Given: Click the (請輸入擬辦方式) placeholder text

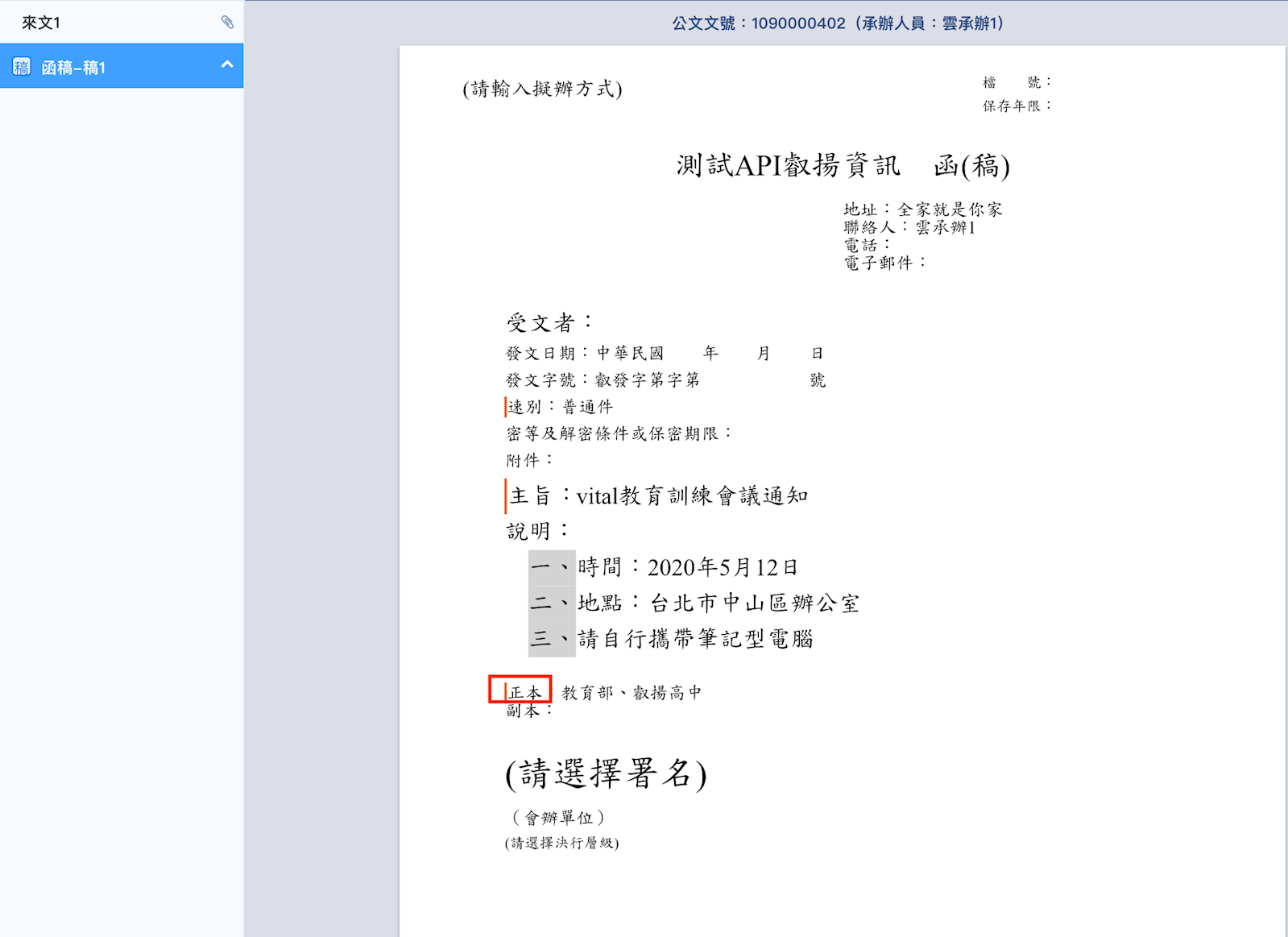Looking at the screenshot, I should click(x=542, y=89).
